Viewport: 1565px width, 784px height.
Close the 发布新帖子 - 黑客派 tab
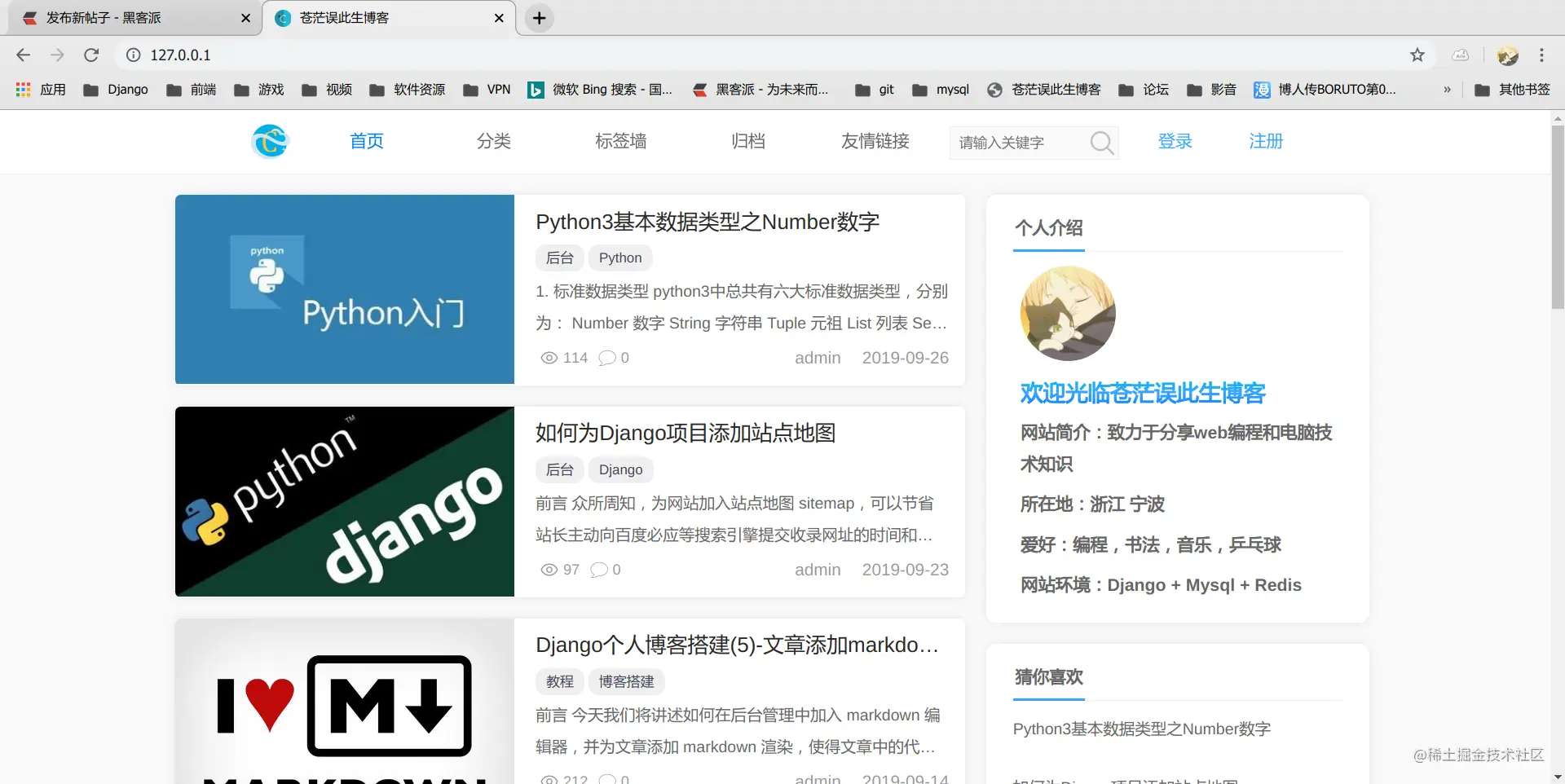245,18
